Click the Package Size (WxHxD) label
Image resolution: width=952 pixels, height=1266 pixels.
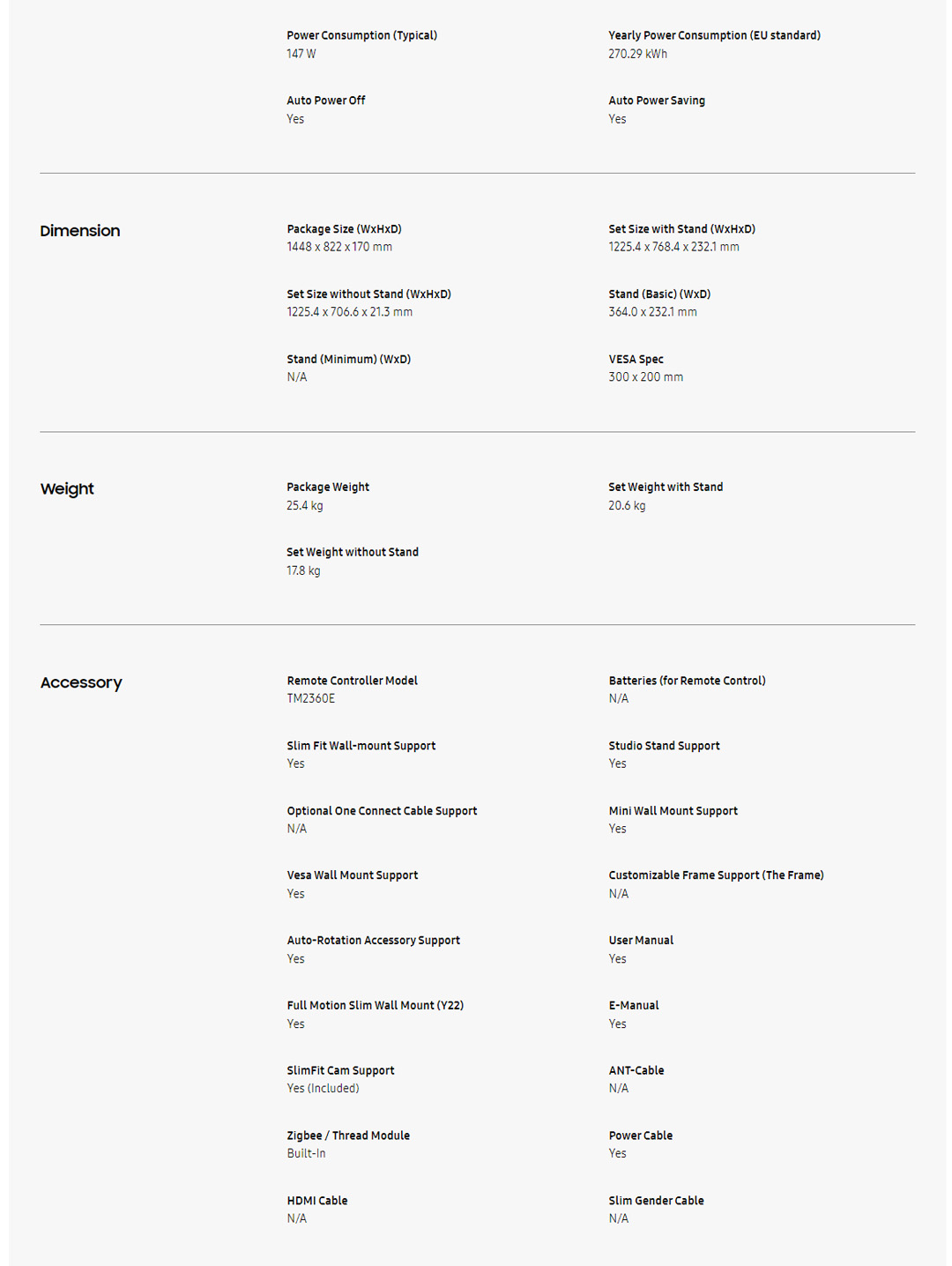344,229
